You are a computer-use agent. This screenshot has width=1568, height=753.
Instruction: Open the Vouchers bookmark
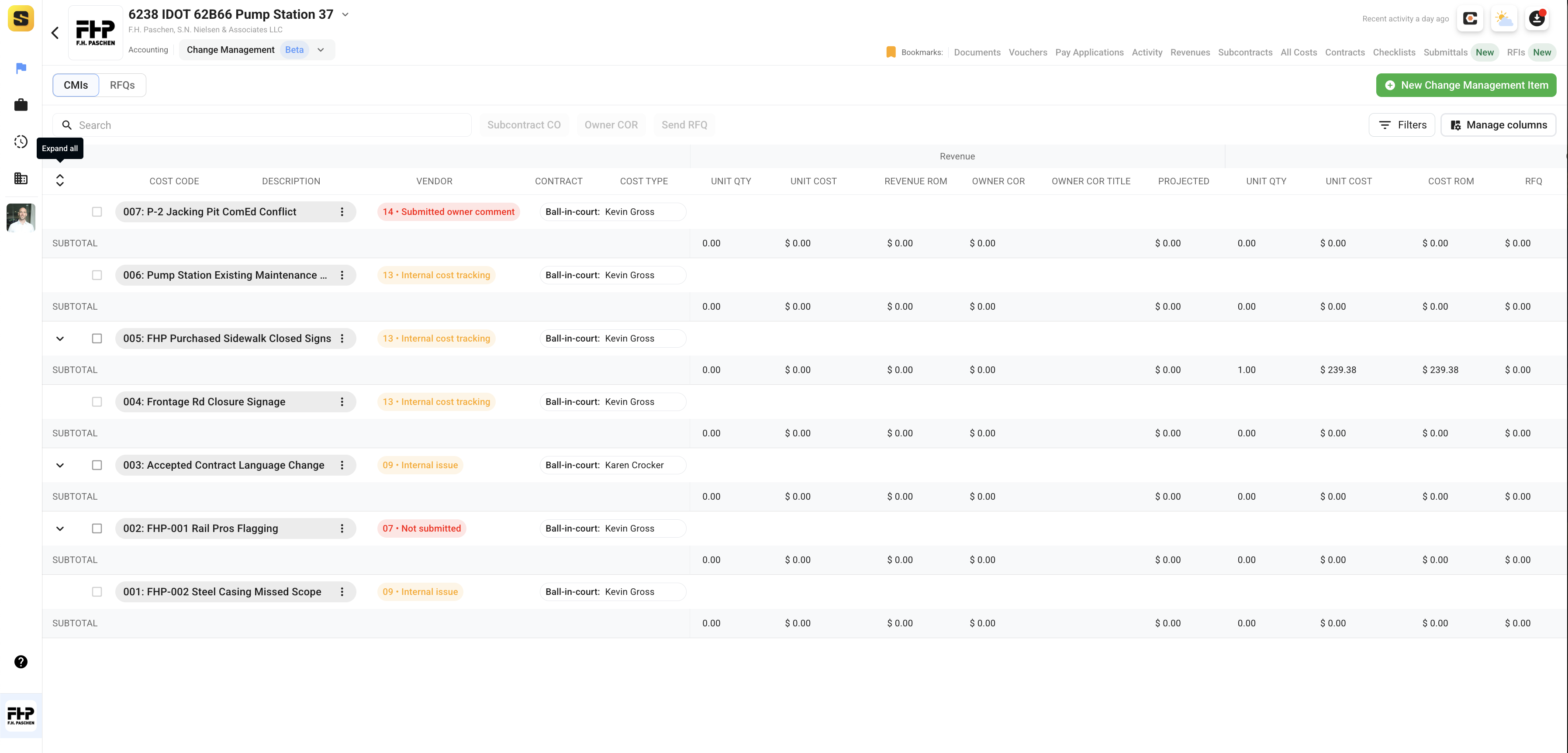(x=1027, y=52)
